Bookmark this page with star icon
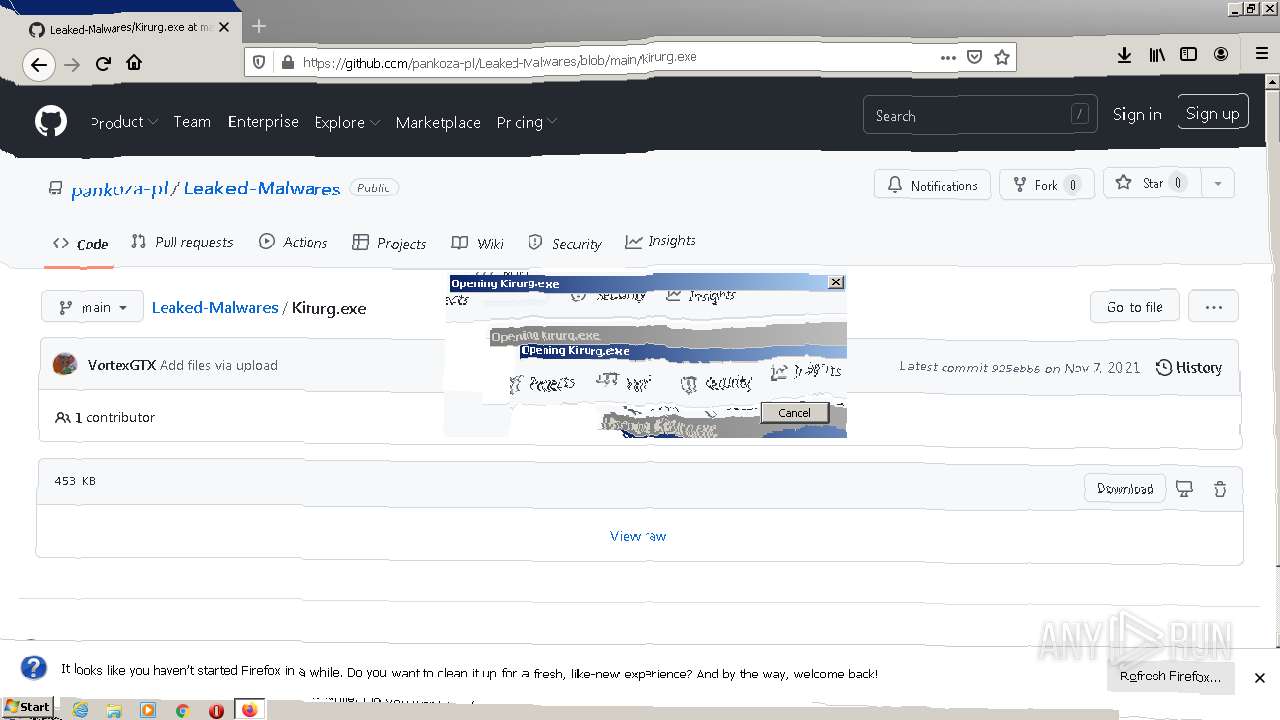Image resolution: width=1280 pixels, height=720 pixels. (1002, 57)
